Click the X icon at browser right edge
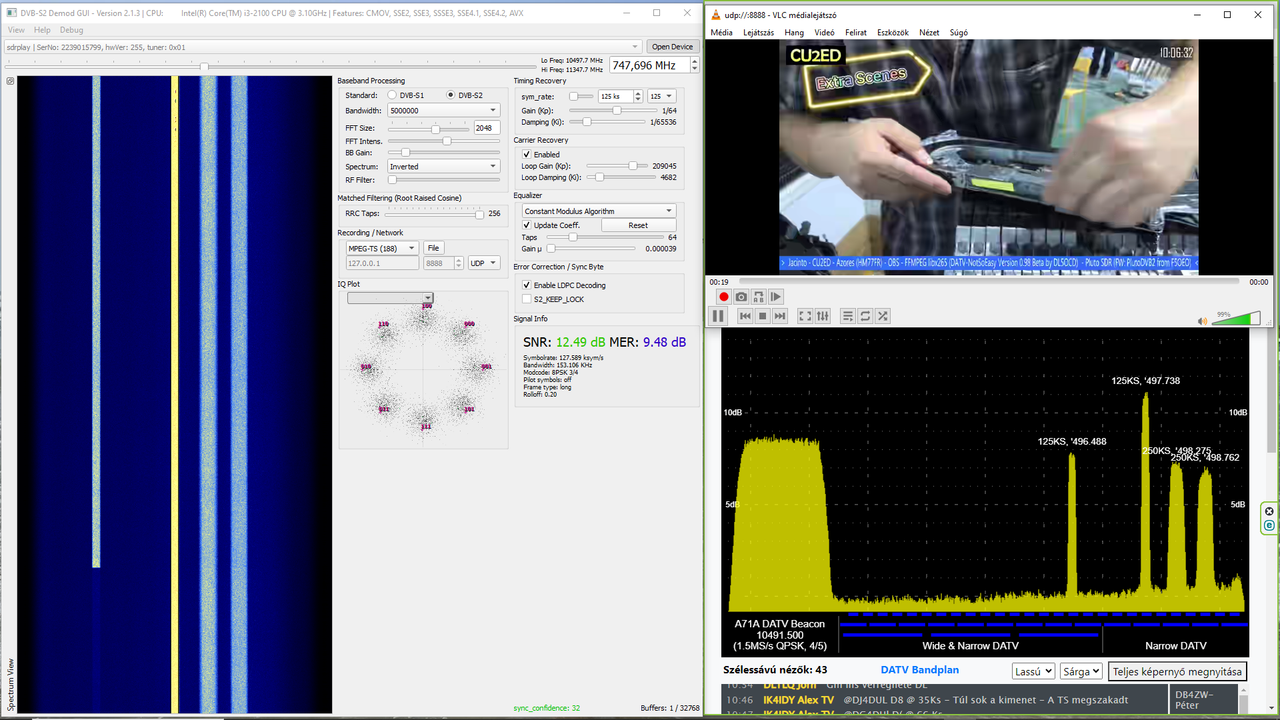This screenshot has width=1280, height=720. point(1270,512)
